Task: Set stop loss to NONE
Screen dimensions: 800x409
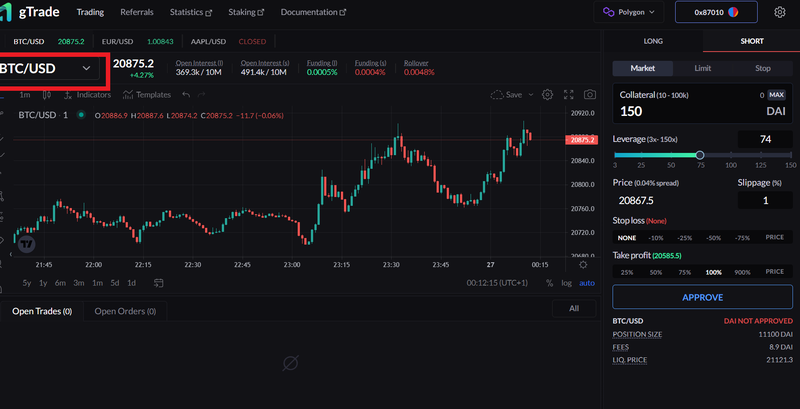Action: [x=627, y=238]
